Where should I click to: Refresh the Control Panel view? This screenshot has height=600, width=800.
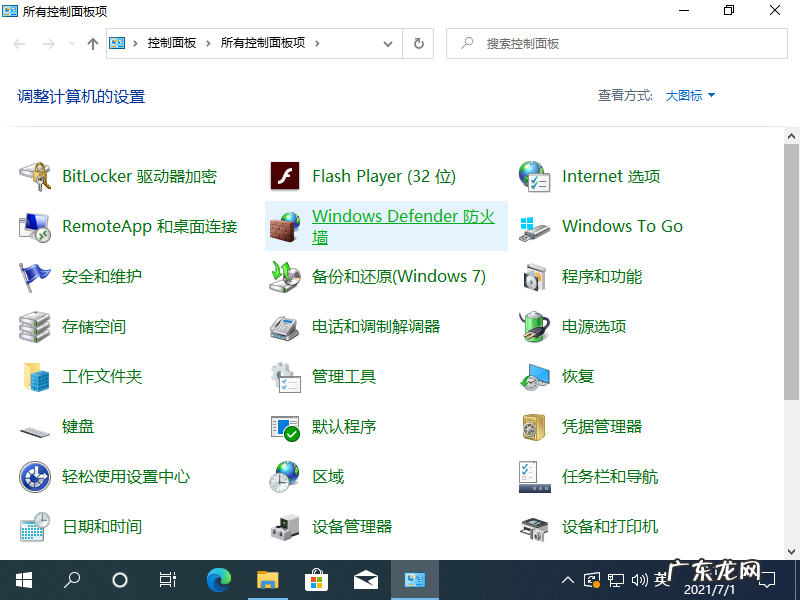click(x=419, y=43)
